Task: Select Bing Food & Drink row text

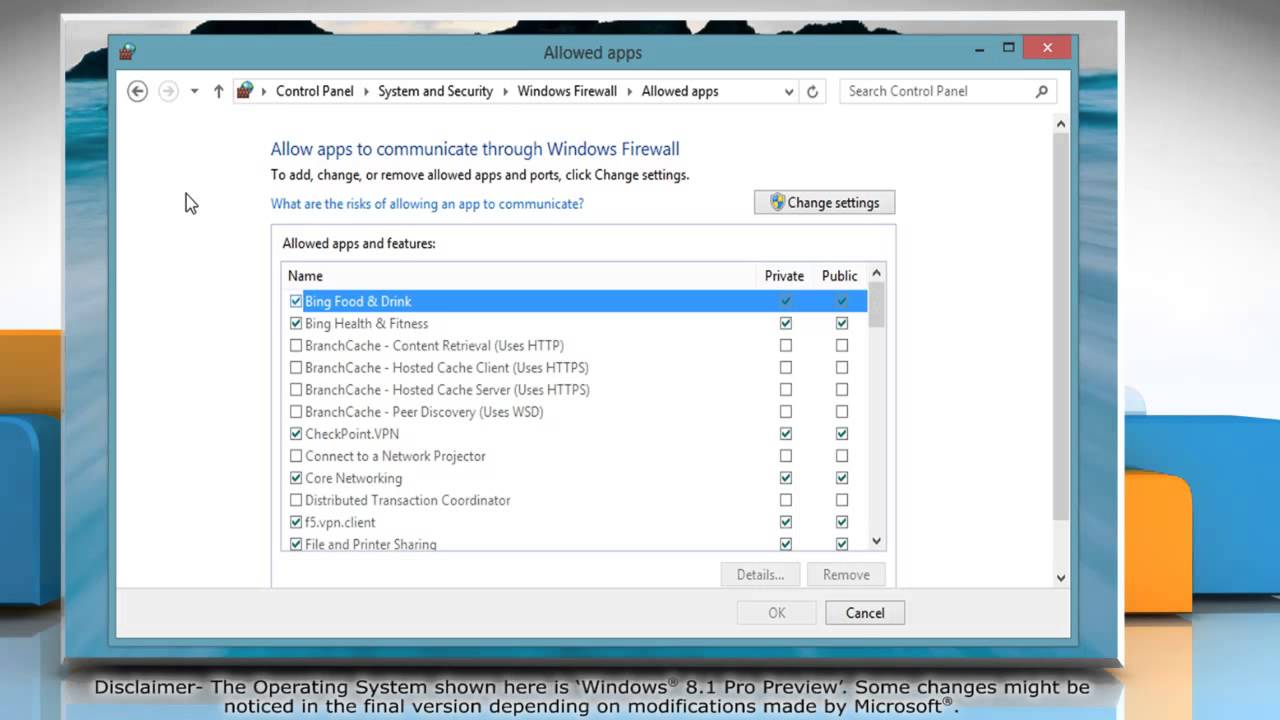Action: 358,301
